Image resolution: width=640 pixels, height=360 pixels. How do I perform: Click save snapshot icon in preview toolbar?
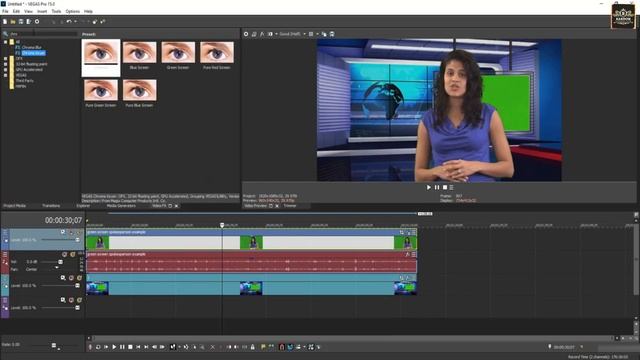click(x=332, y=34)
